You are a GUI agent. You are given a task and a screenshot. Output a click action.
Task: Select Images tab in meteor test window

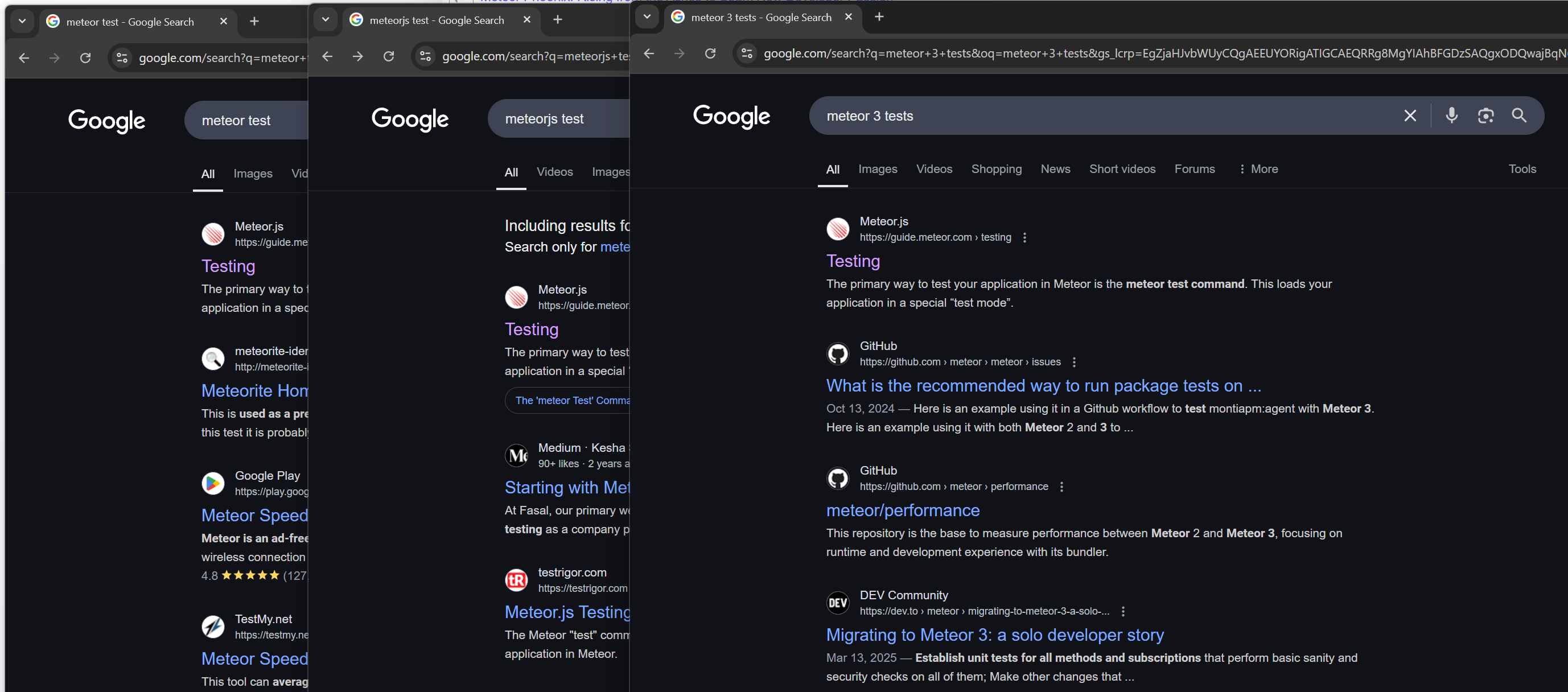(x=253, y=174)
